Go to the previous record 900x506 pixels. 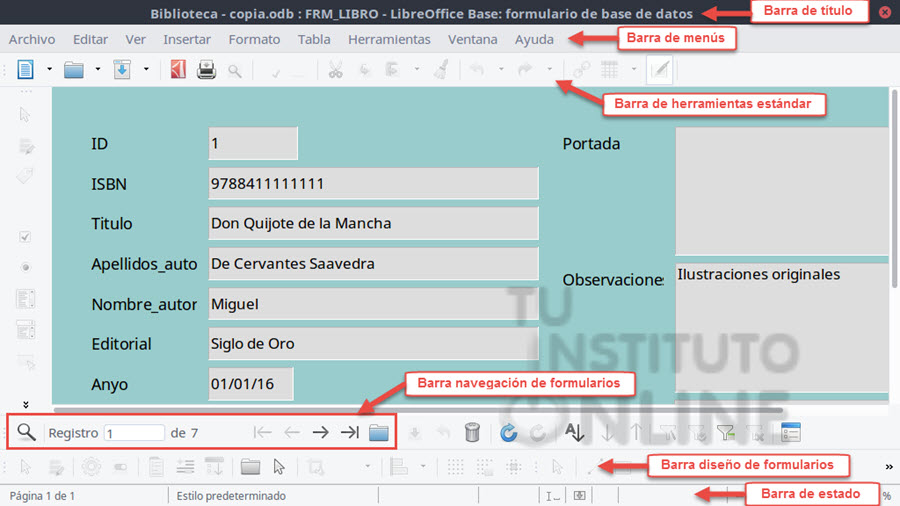[292, 432]
